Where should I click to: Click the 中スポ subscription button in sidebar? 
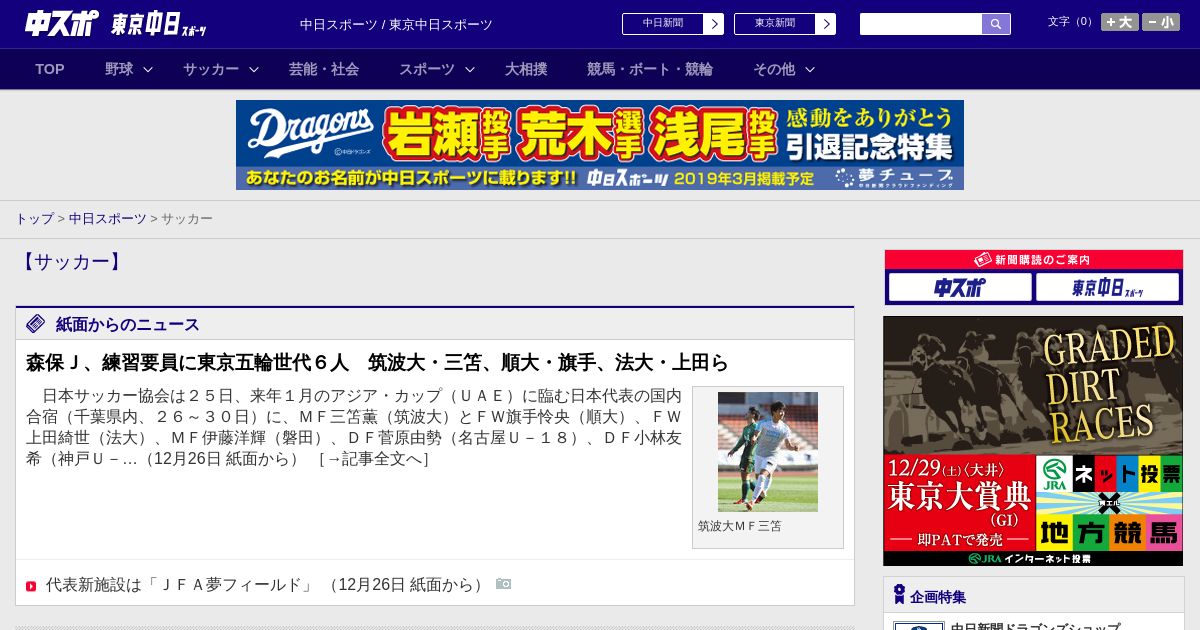pyautogui.click(x=960, y=288)
